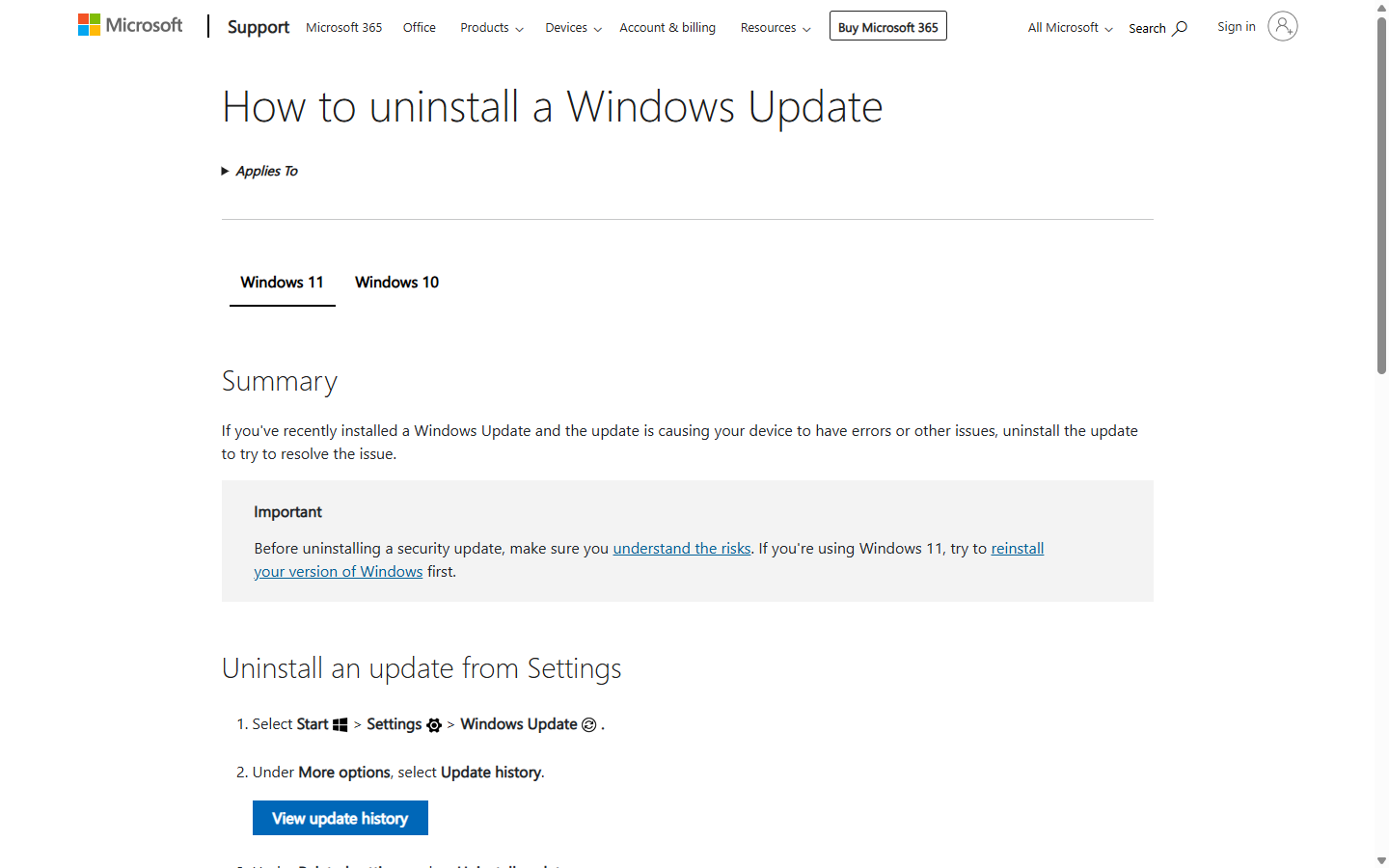Open the Office navigation item
This screenshot has height=868, width=1389.
420,28
